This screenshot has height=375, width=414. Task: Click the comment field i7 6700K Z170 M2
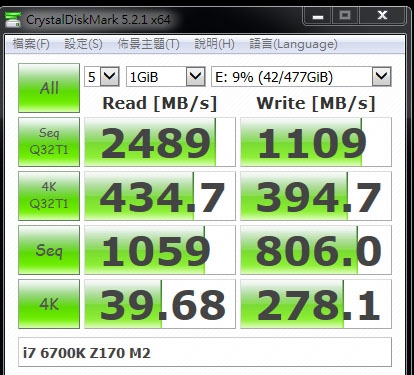tap(205, 352)
